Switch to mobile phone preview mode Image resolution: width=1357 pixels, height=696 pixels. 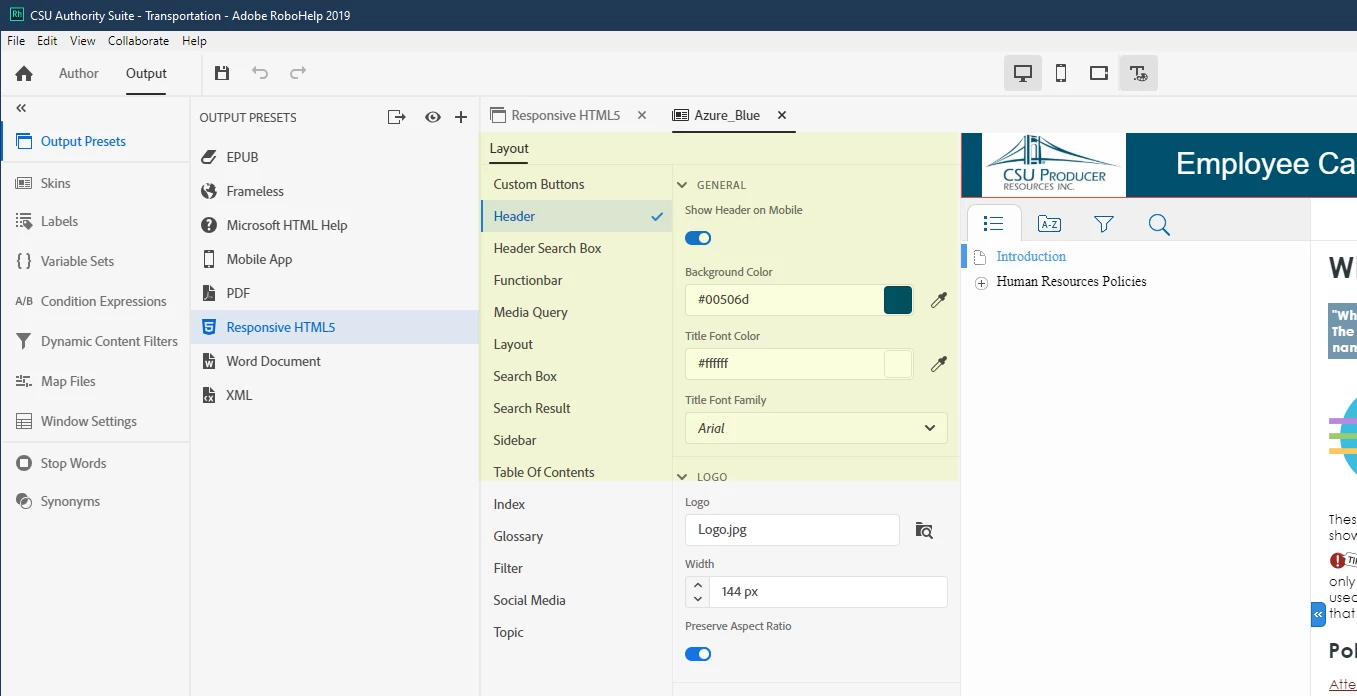point(1061,73)
